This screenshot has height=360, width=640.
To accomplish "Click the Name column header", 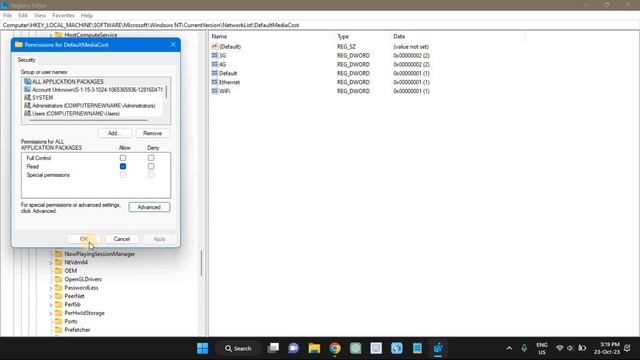I will coord(219,36).
